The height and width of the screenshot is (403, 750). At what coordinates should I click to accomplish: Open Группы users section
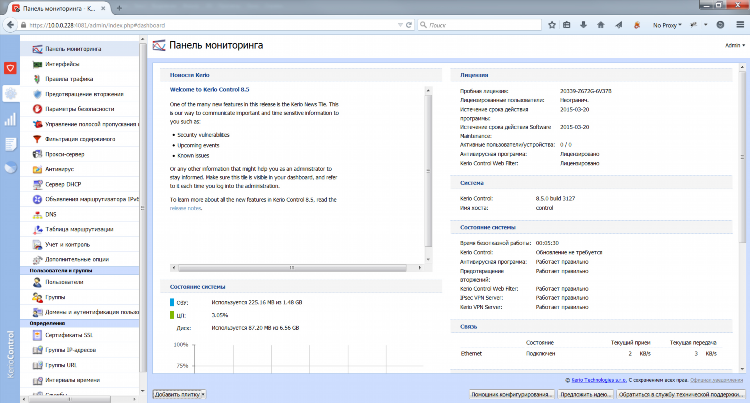(55, 297)
